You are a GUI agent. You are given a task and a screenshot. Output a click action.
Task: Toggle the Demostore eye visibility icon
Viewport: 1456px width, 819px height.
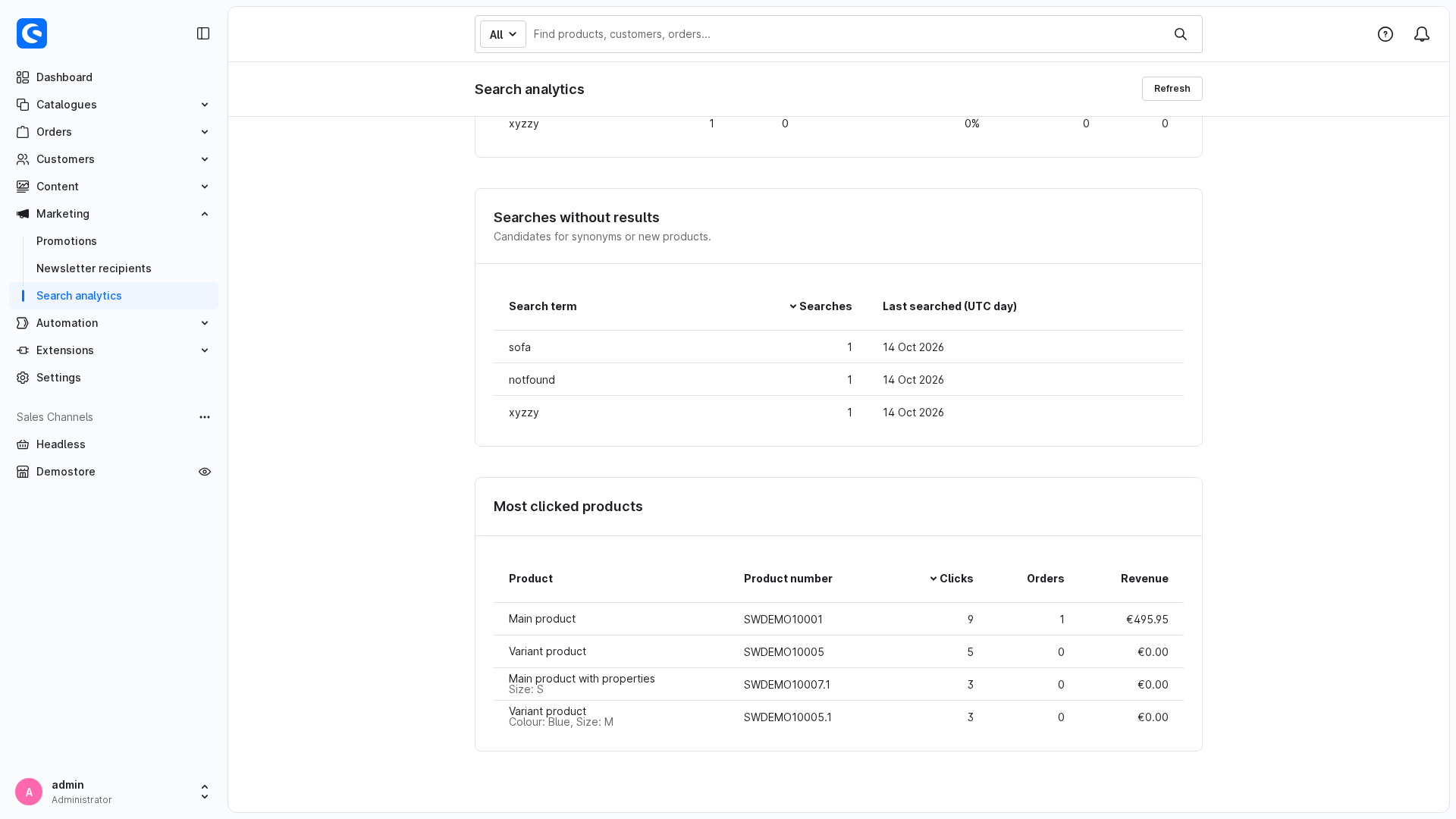(205, 472)
